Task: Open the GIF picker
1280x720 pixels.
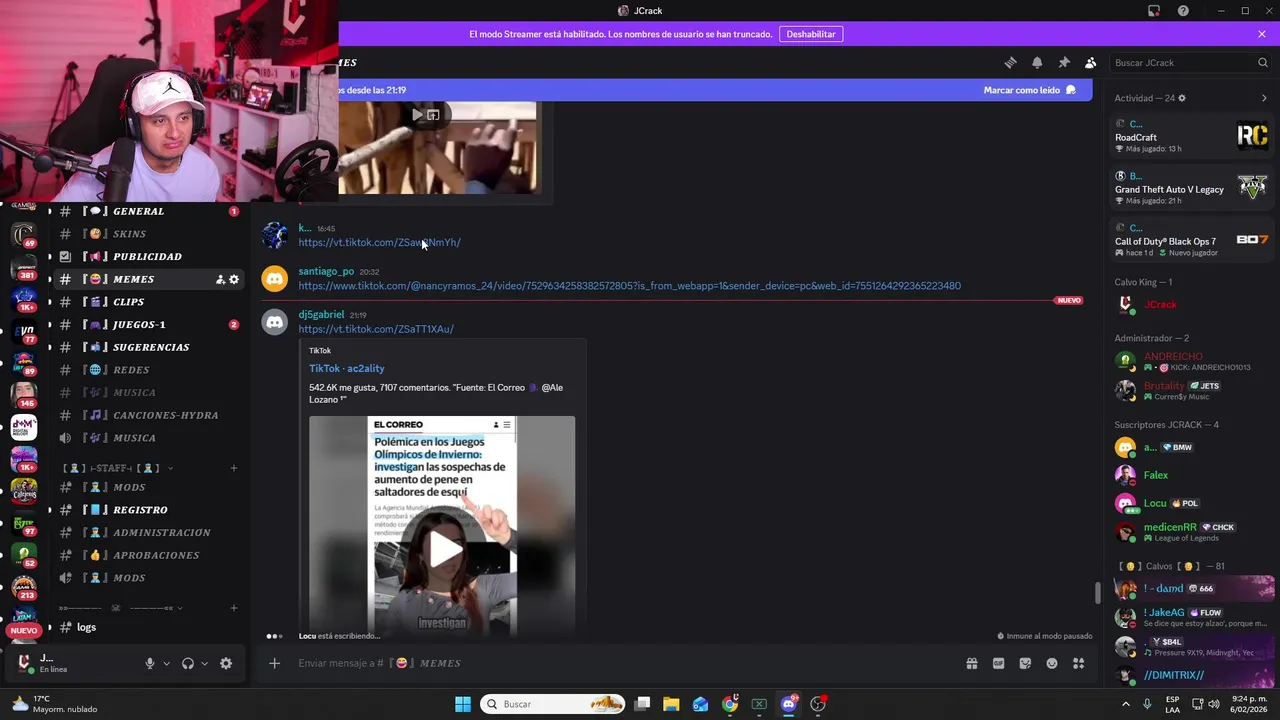Action: 998,663
